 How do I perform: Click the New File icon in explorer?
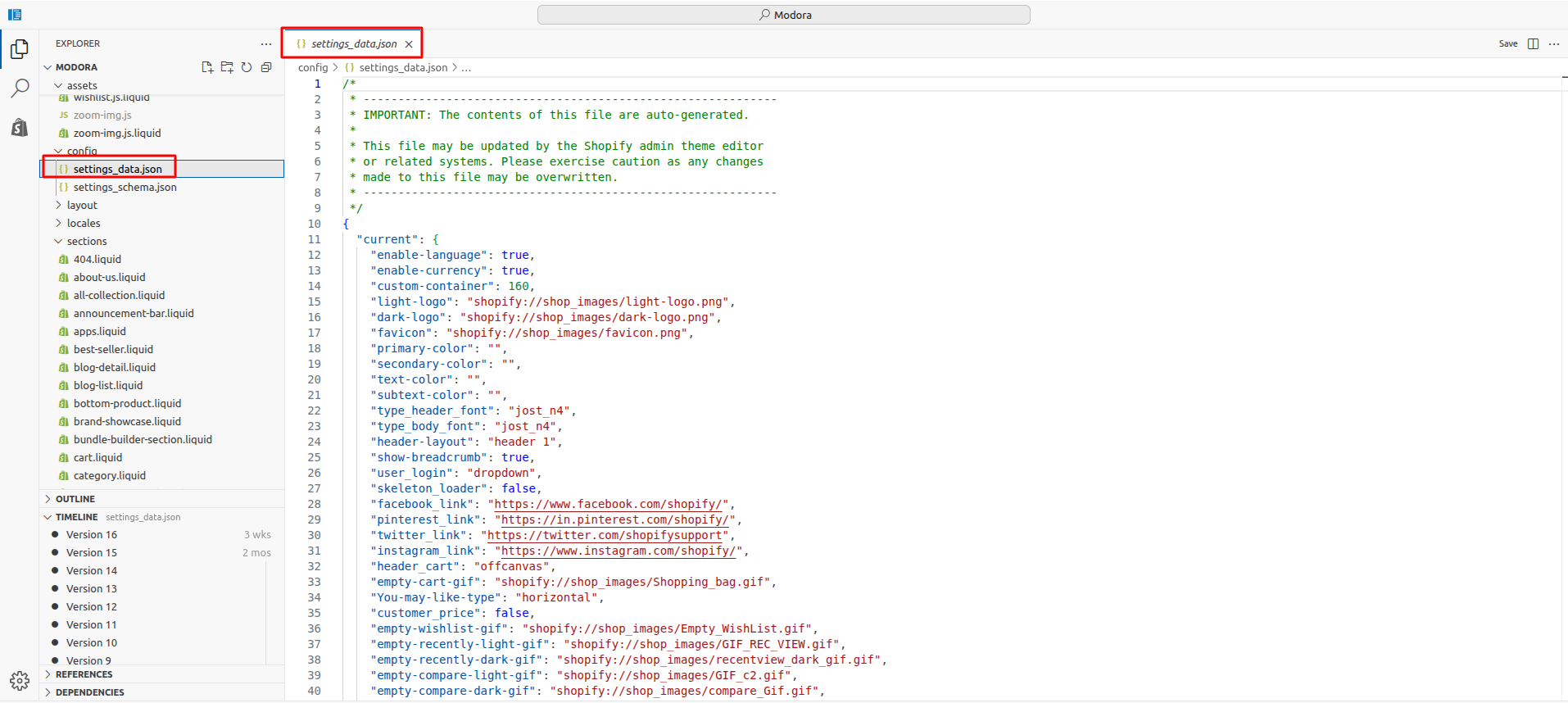[207, 67]
